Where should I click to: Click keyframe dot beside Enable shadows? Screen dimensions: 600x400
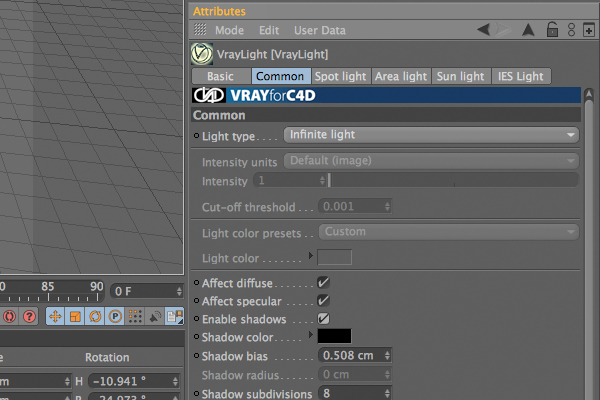click(197, 318)
